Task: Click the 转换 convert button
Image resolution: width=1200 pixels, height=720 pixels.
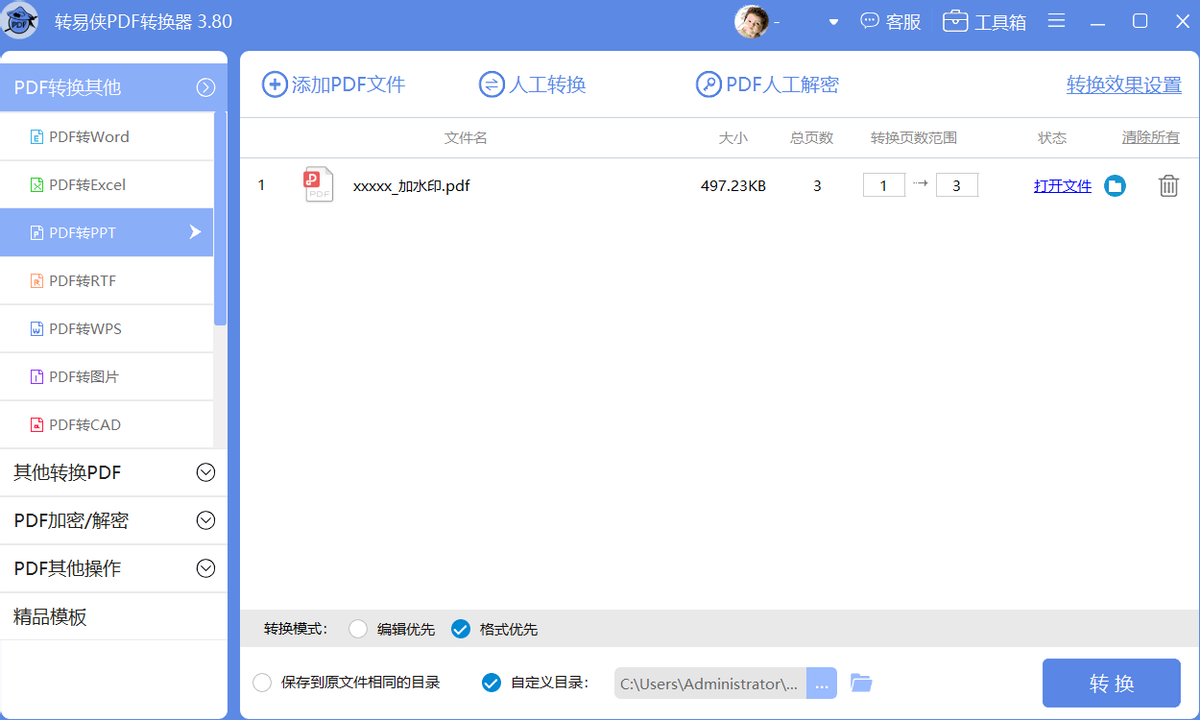Action: pyautogui.click(x=1111, y=683)
